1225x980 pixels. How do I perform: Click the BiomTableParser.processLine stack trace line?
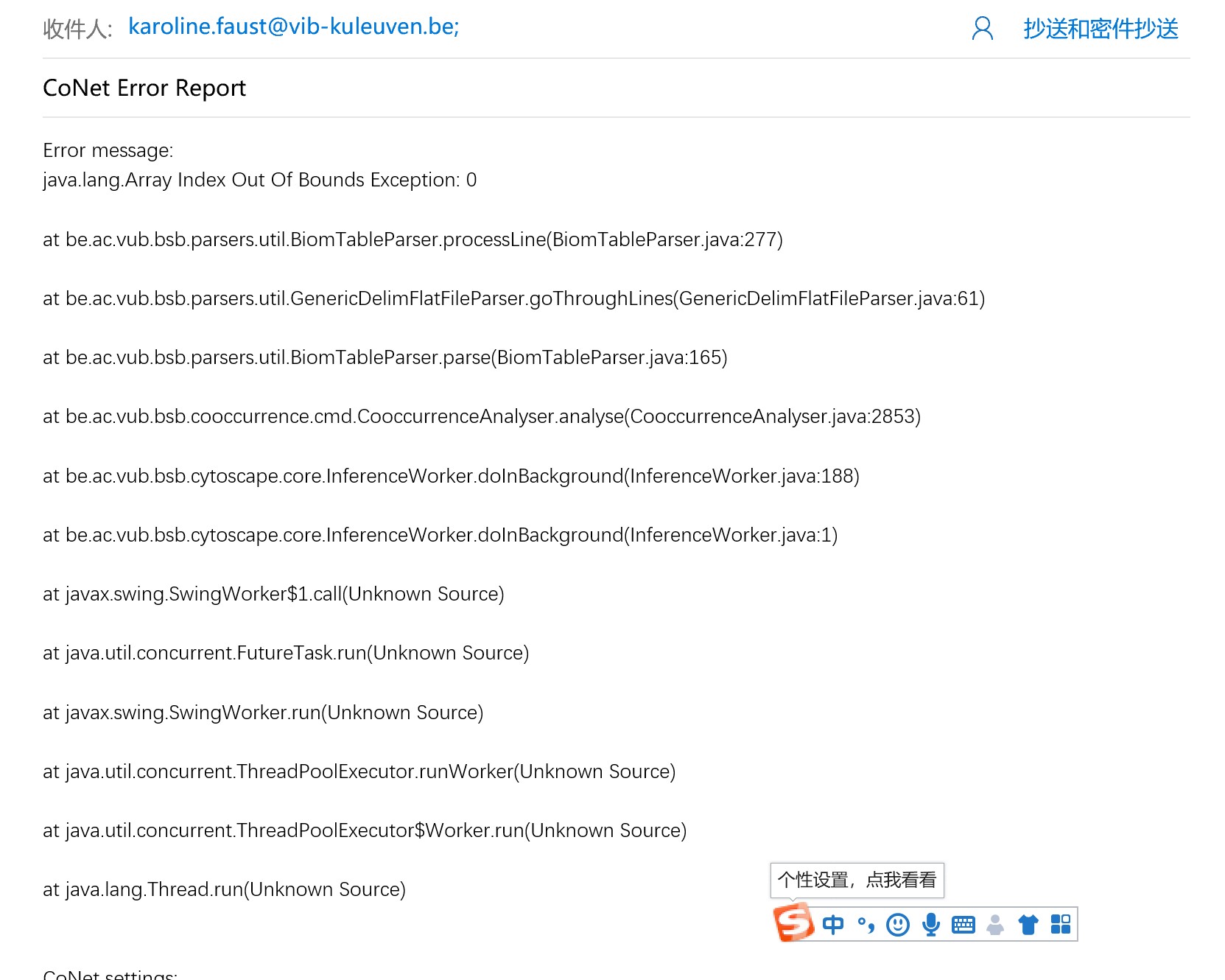click(413, 239)
